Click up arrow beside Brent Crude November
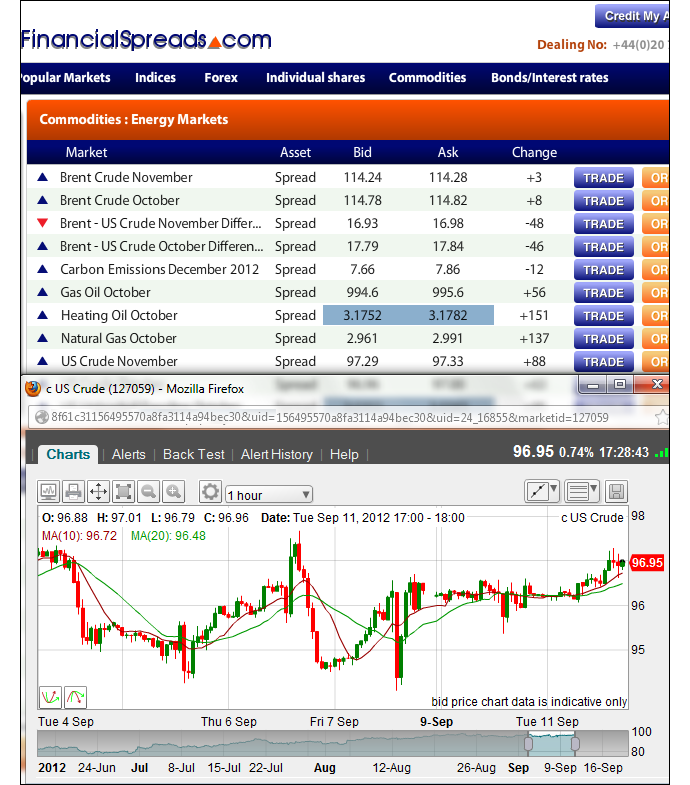 point(43,177)
